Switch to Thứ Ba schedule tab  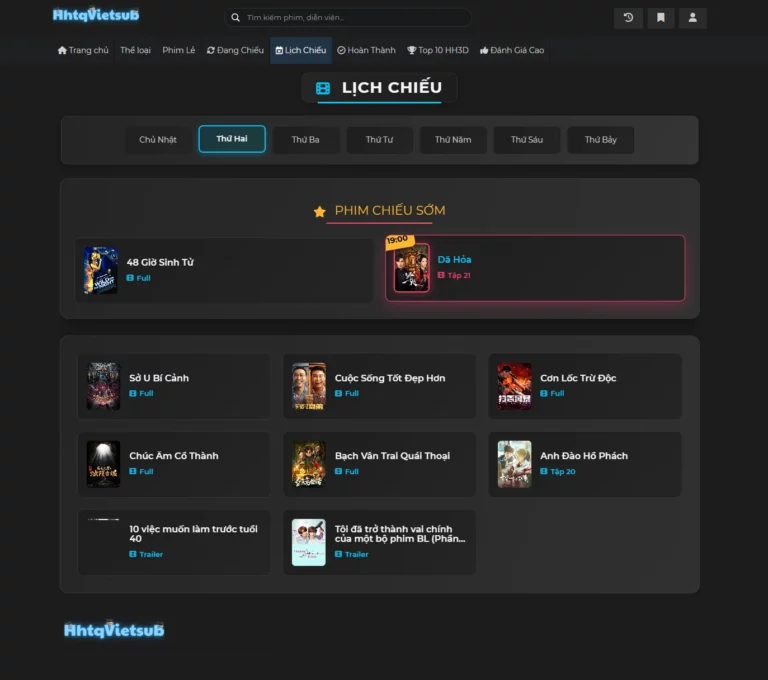pyautogui.click(x=306, y=140)
